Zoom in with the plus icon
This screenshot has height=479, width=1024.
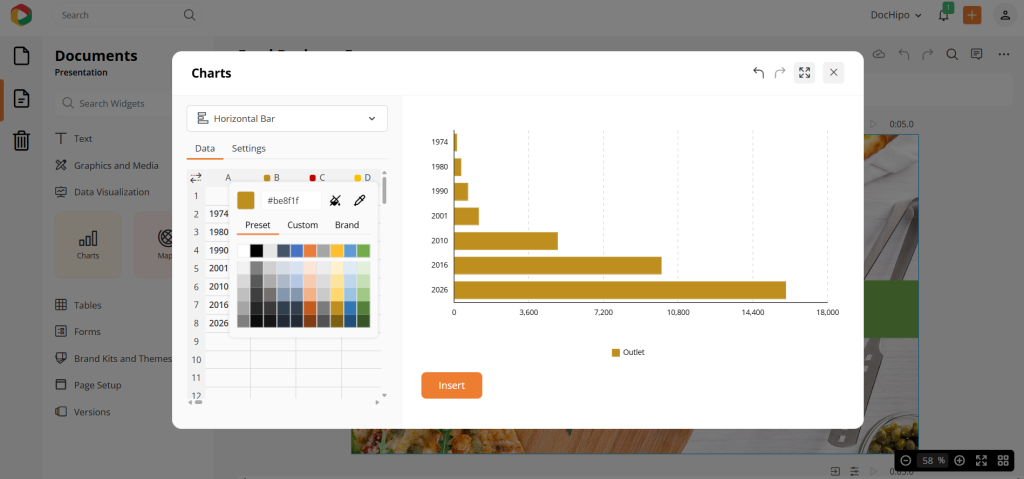[x=959, y=460]
